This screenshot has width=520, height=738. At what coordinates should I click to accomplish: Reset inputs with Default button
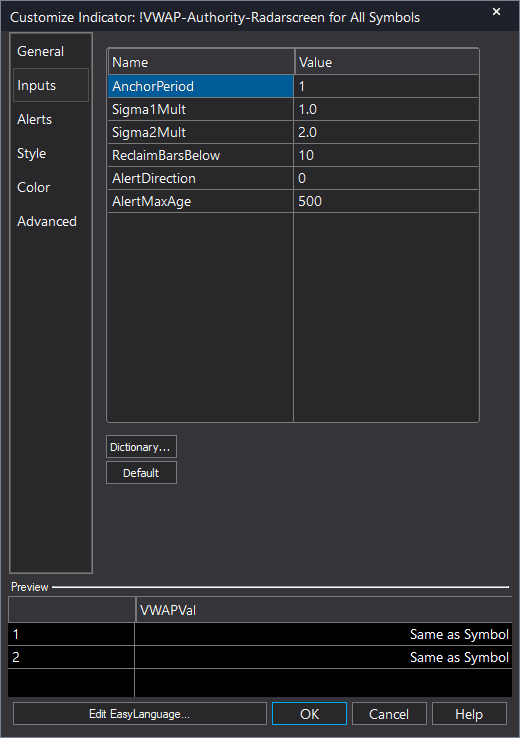point(141,473)
